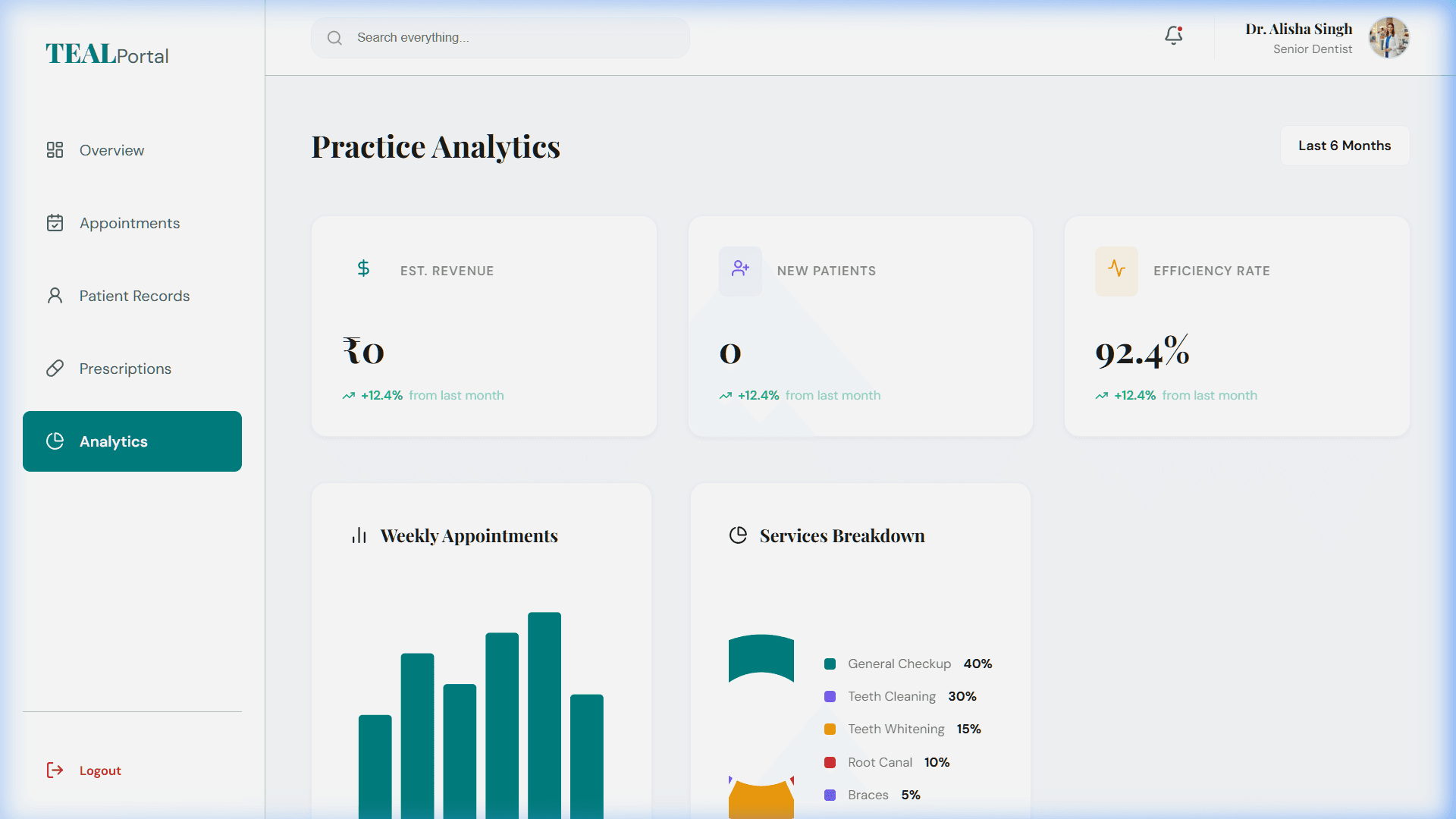Focus the Search everything field

point(500,38)
